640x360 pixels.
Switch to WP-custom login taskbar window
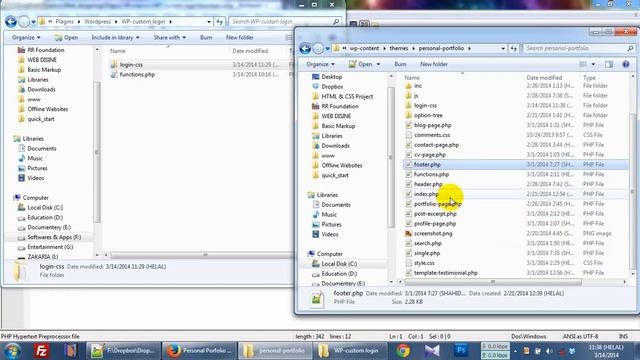click(x=350, y=351)
